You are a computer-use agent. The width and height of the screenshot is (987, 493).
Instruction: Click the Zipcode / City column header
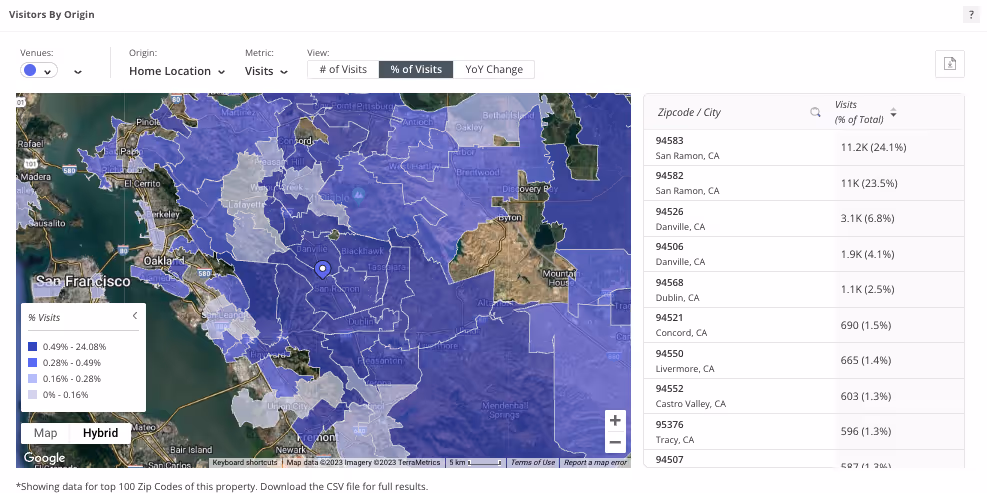tap(689, 113)
